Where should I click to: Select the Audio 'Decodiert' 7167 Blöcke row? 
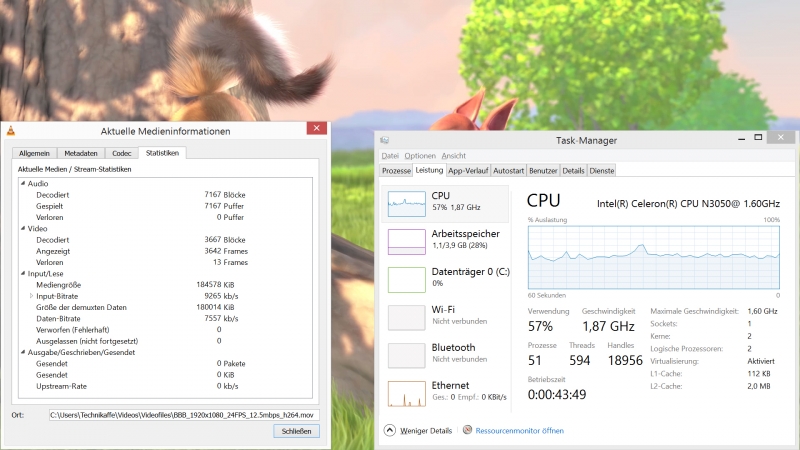165,195
